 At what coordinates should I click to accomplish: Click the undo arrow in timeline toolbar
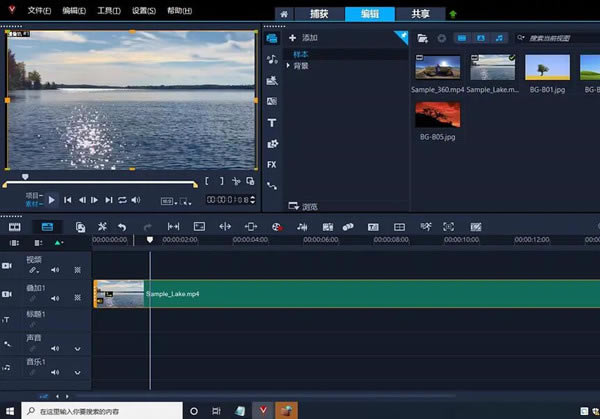(x=122, y=227)
